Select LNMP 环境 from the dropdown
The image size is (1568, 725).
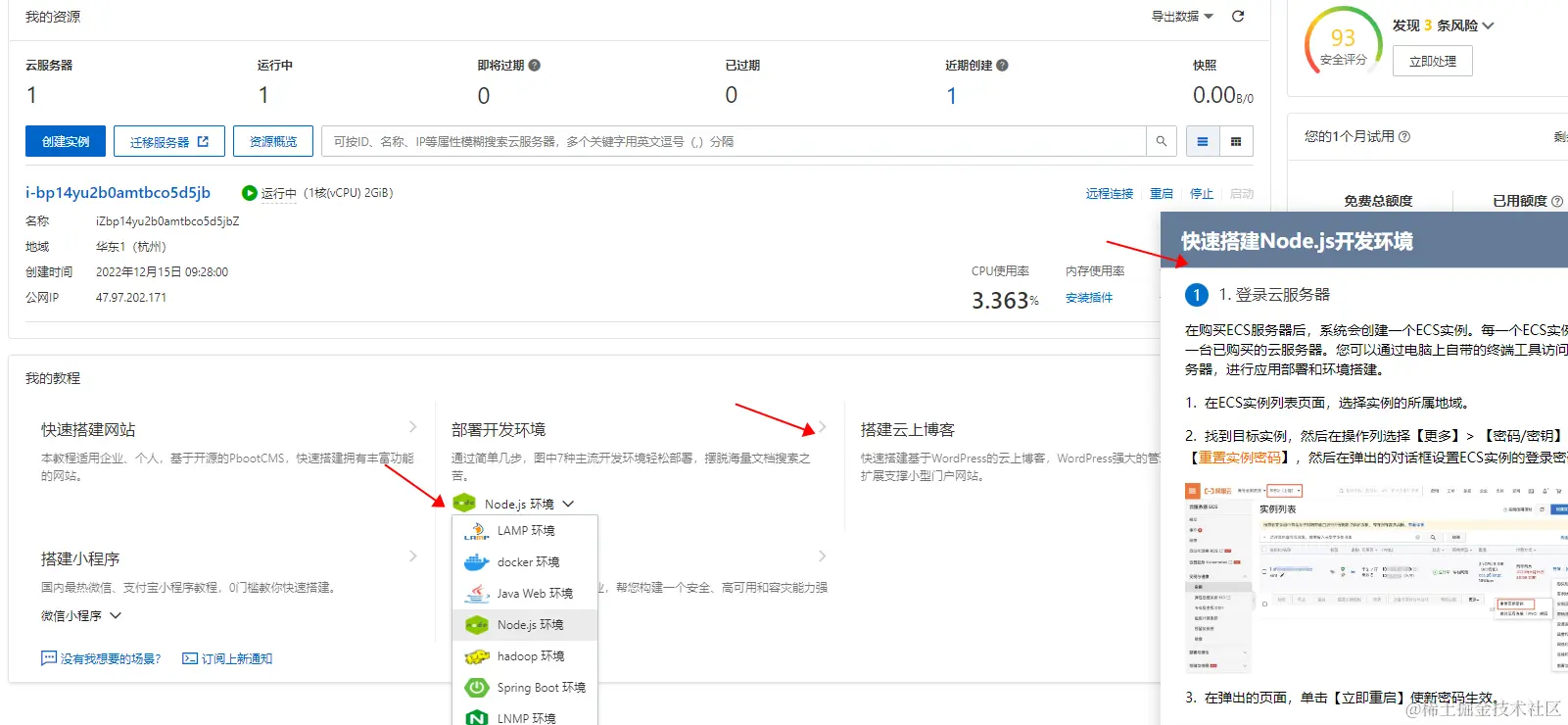525,716
